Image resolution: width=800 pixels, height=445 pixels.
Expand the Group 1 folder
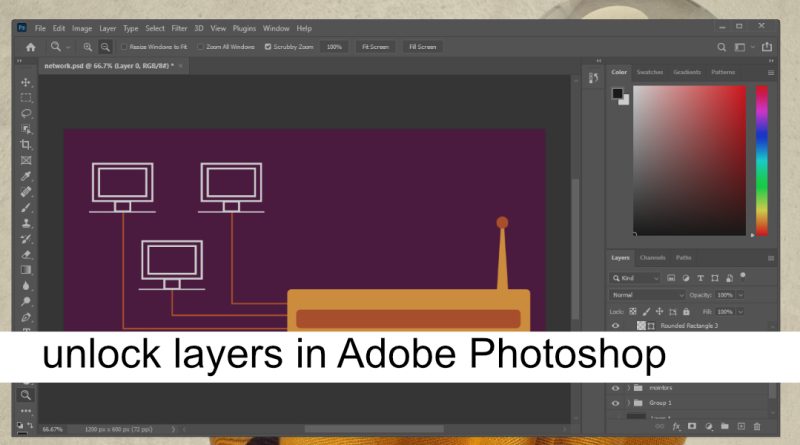point(629,403)
